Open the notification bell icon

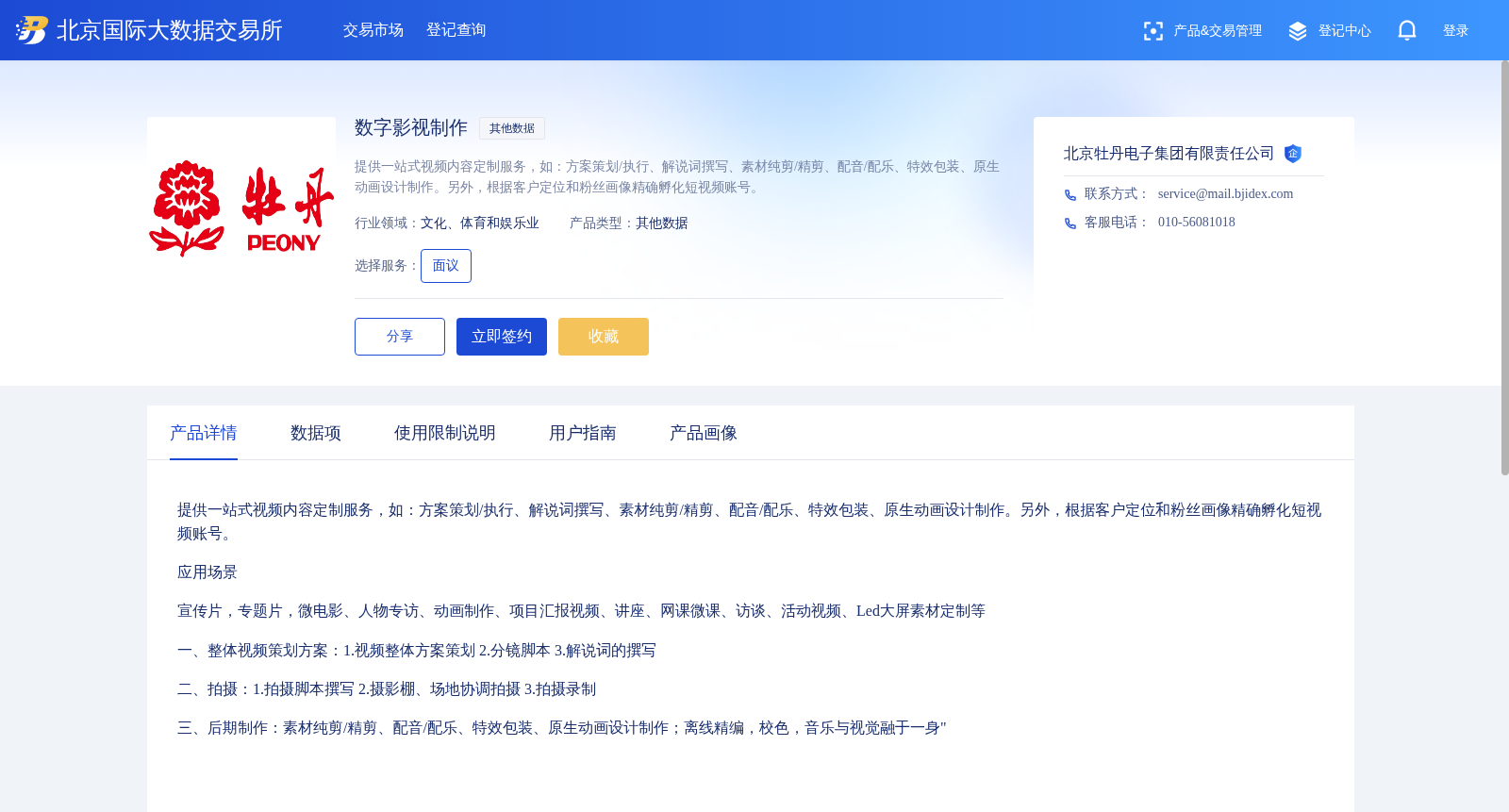coord(1407,31)
